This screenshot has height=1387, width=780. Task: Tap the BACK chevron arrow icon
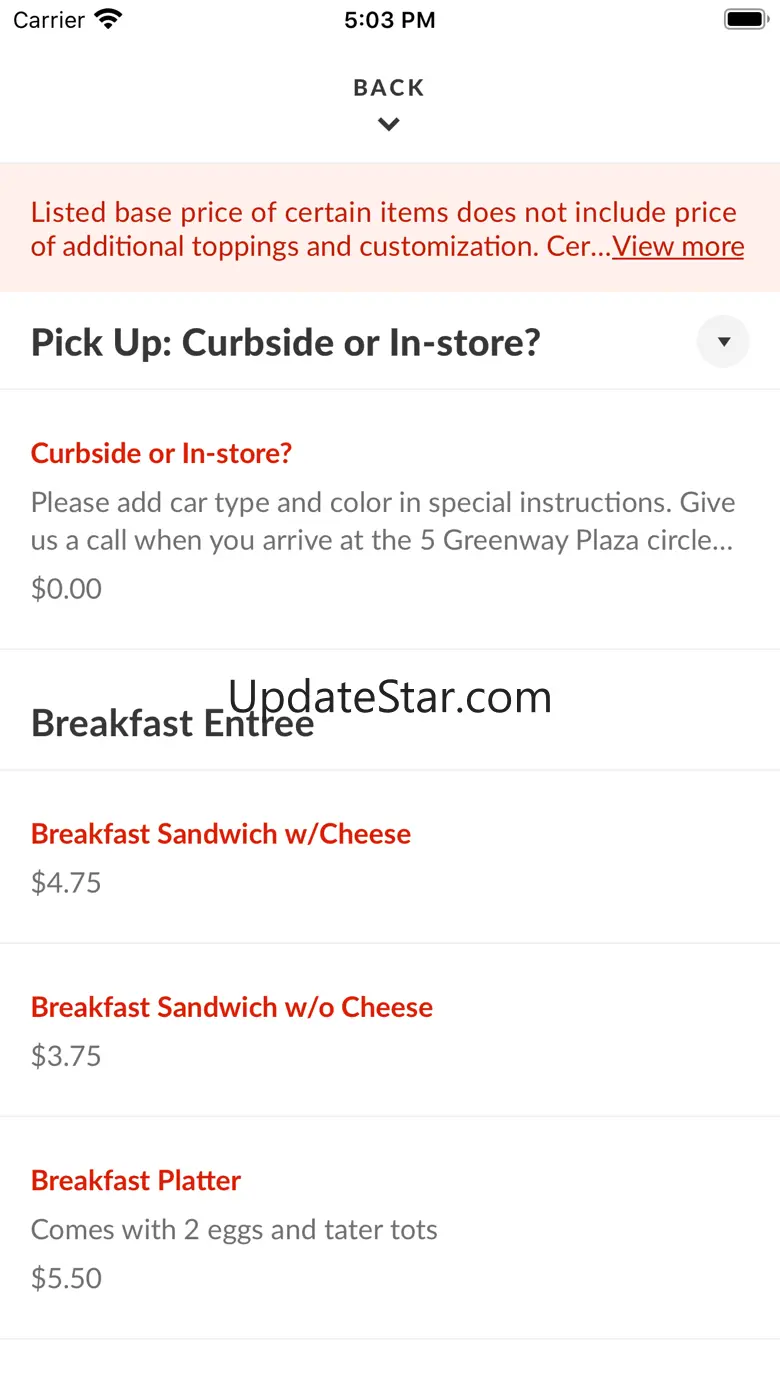point(389,125)
